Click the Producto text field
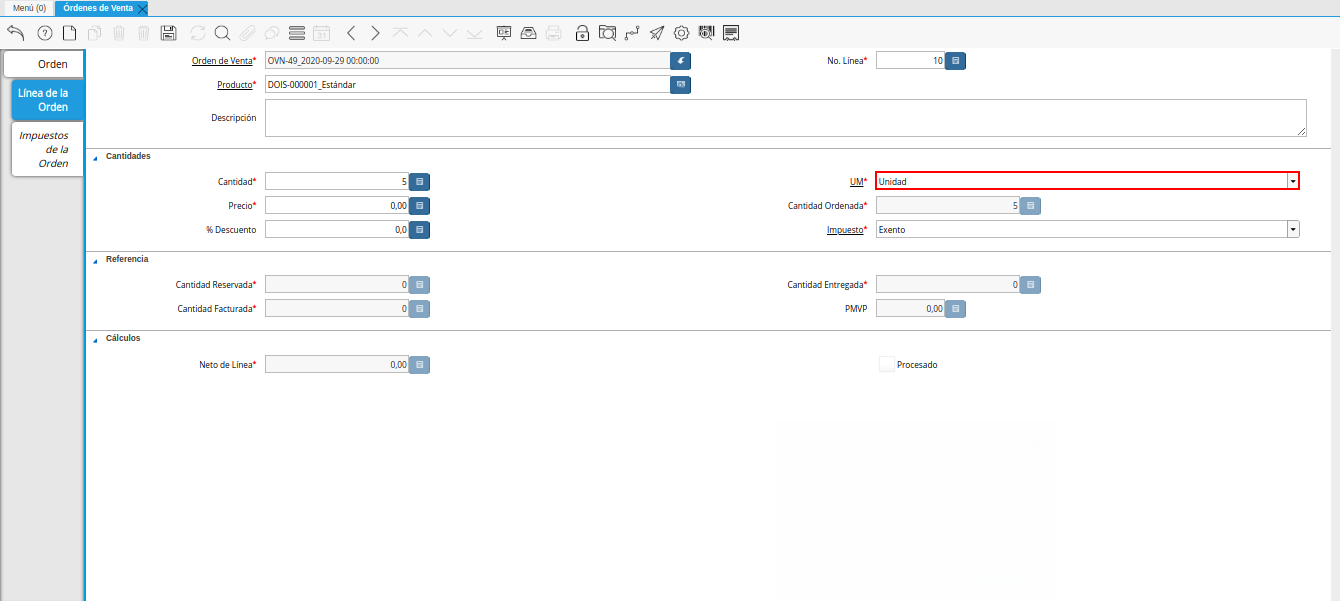Image resolution: width=1340 pixels, height=601 pixels. point(467,85)
